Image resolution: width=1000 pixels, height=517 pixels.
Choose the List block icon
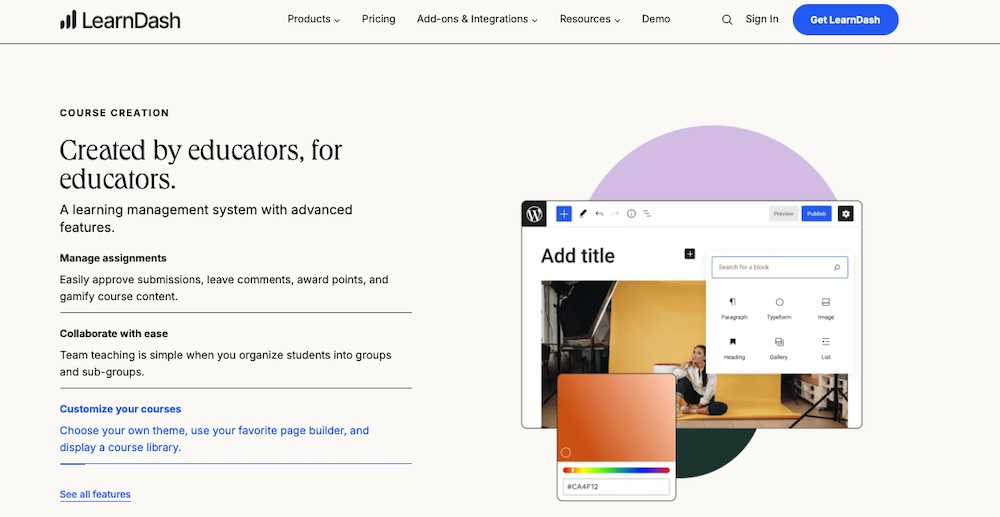[826, 342]
